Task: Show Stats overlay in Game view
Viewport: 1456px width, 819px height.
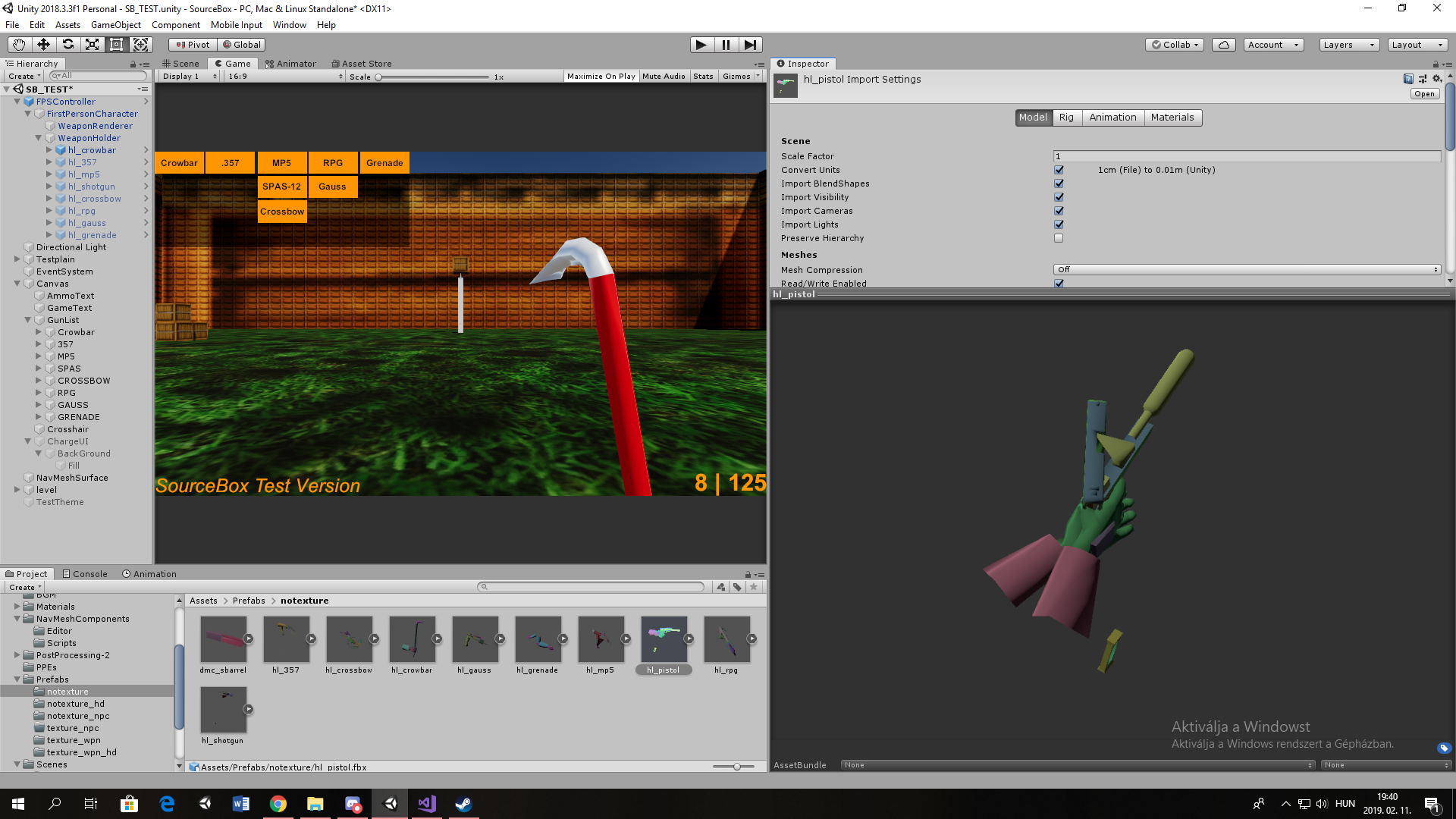Action: pyautogui.click(x=703, y=77)
